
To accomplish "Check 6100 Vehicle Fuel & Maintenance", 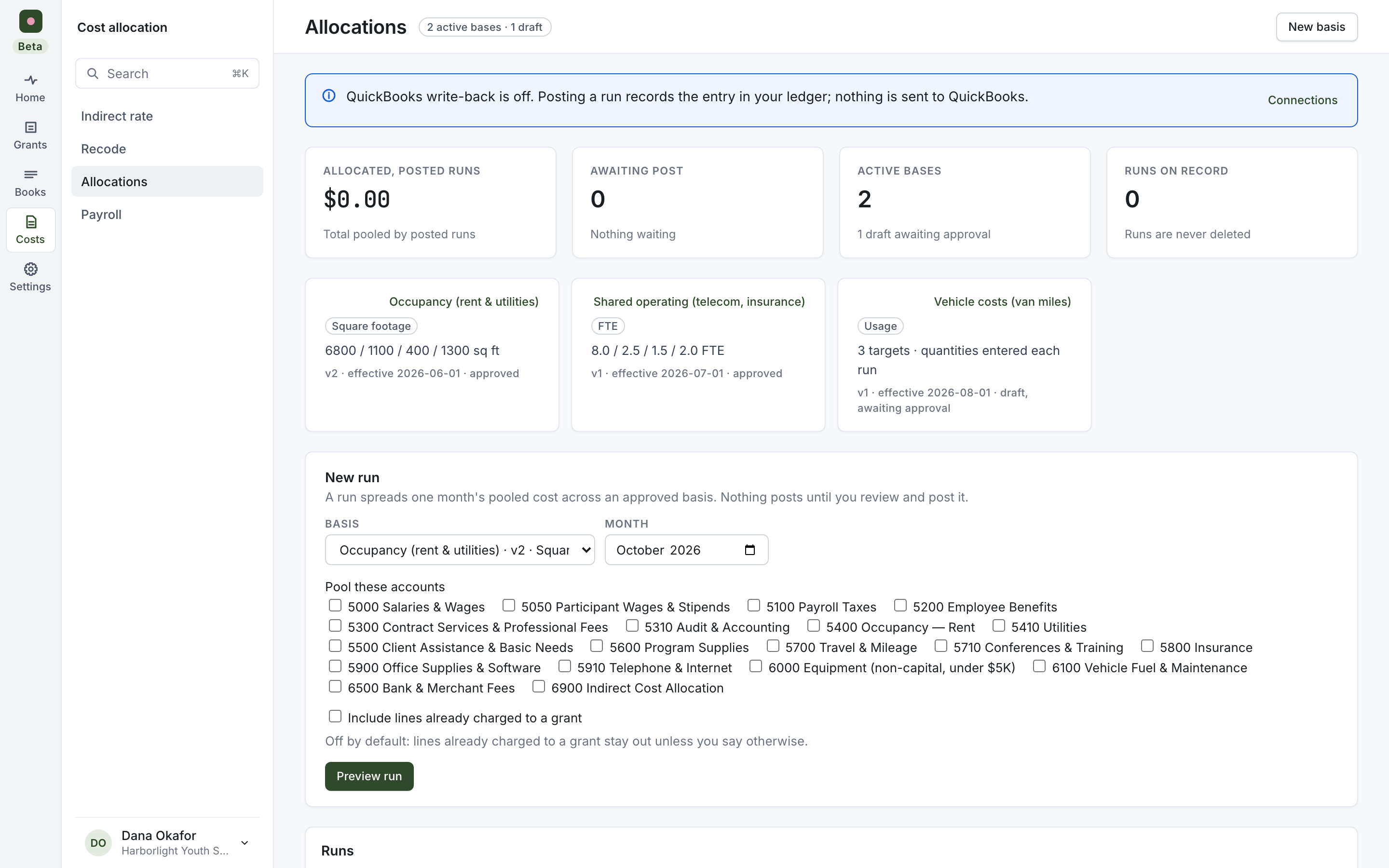I will 1039,666.
